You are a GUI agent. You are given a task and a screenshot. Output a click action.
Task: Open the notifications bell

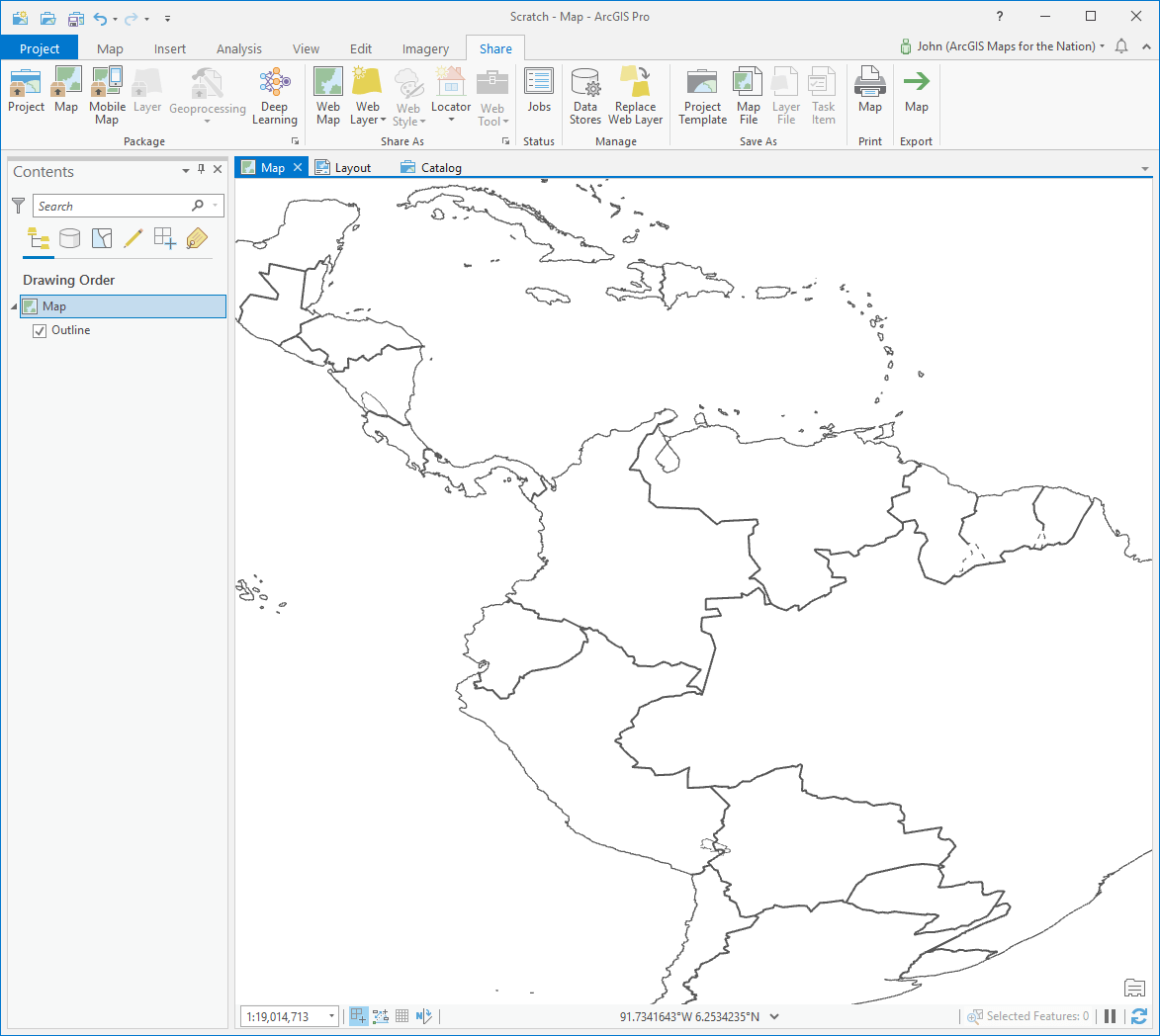point(1121,46)
